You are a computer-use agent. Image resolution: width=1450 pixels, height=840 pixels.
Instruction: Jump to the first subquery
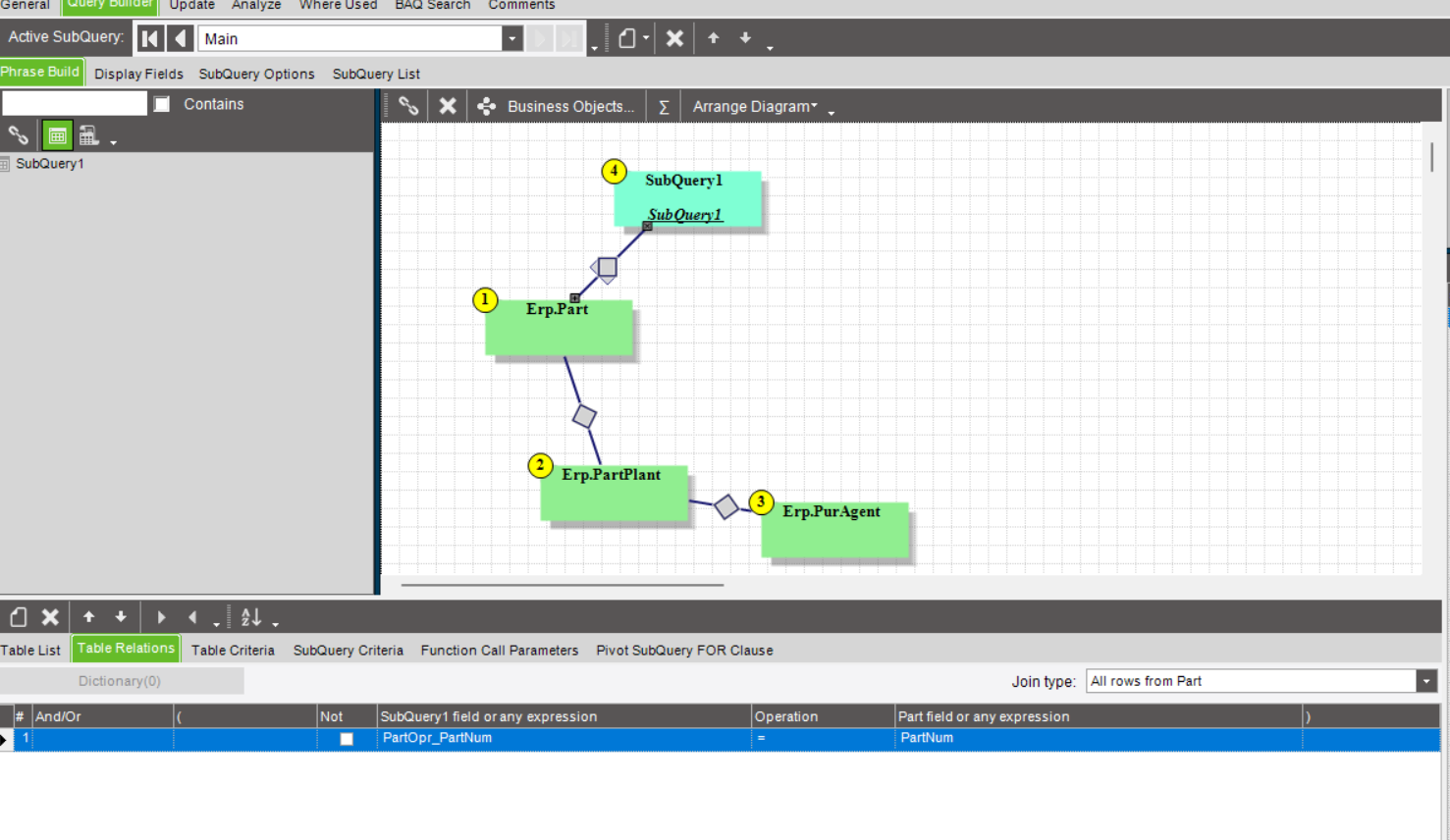tap(150, 38)
